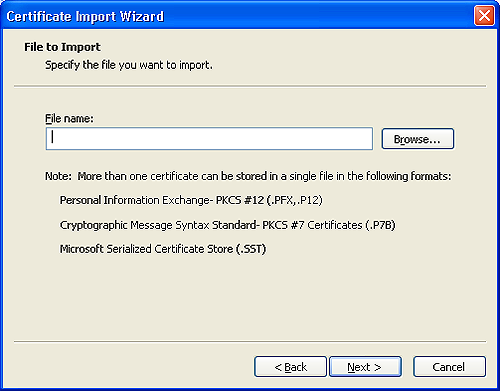Select the 'Specify the file you want to import' text
This screenshot has width=500, height=391.
[129, 65]
